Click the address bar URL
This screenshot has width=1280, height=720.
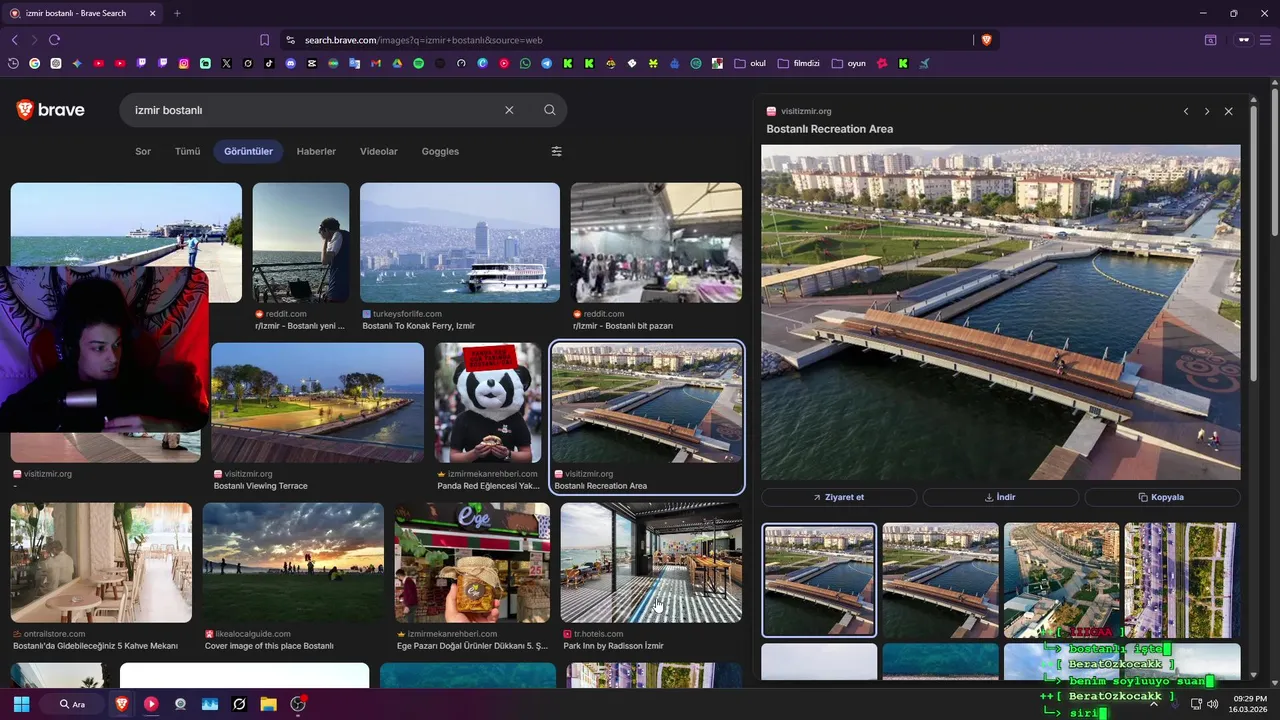(423, 40)
